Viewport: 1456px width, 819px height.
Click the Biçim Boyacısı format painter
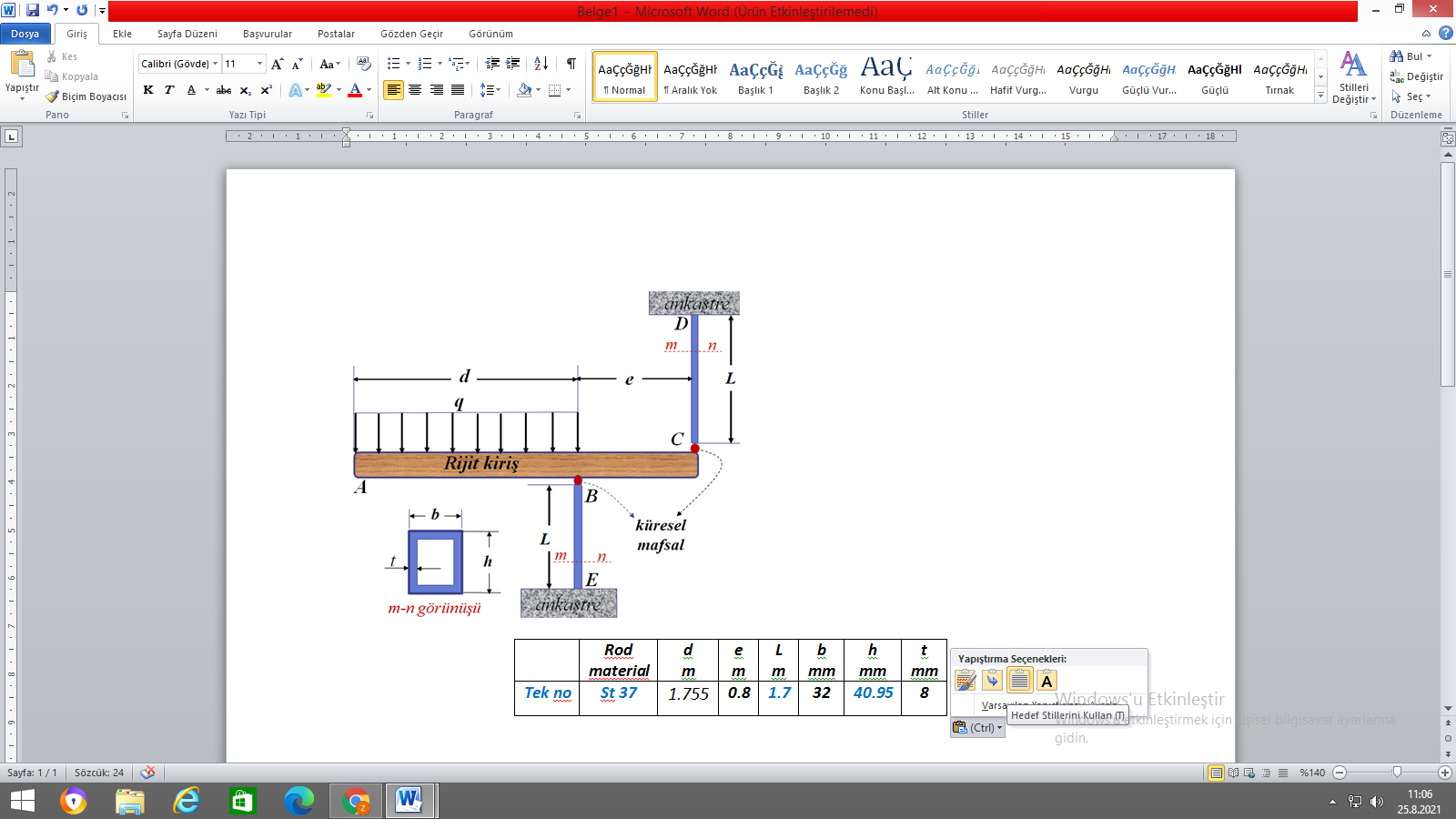pyautogui.click(x=86, y=96)
